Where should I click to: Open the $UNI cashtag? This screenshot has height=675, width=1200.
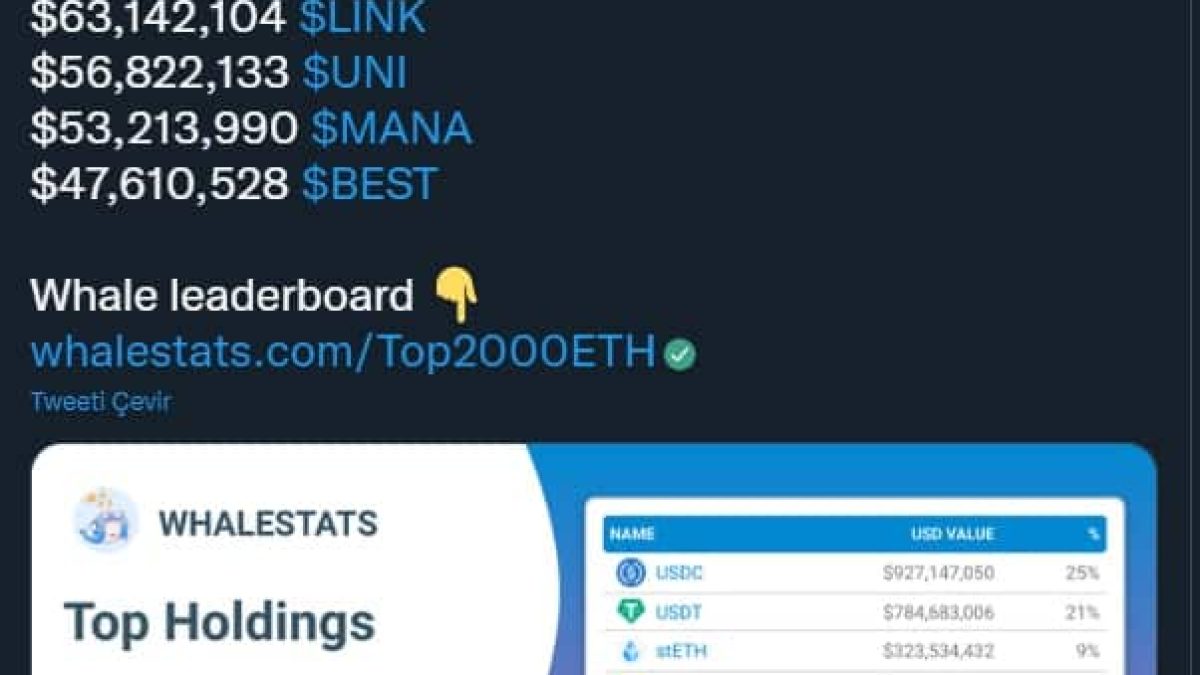[x=354, y=74]
